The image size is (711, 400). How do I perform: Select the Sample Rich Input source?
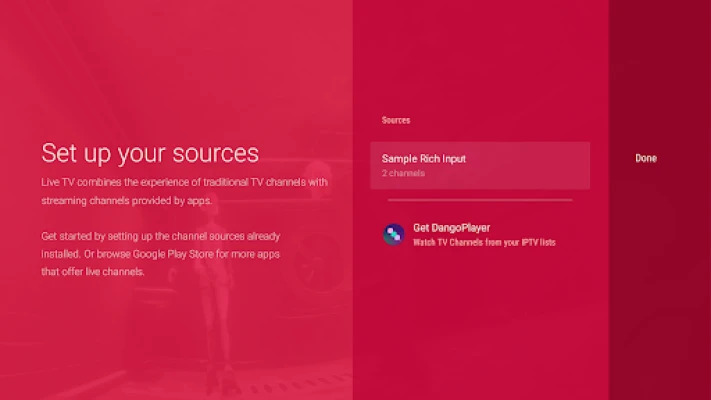[479, 165]
